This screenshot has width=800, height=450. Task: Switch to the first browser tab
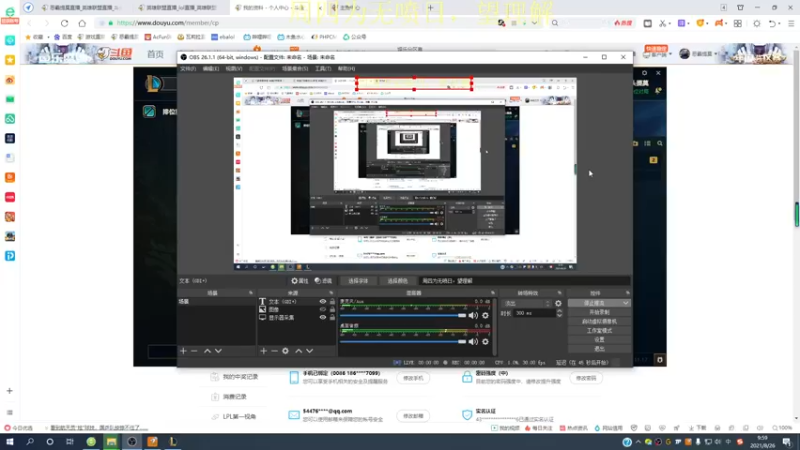tap(82, 8)
